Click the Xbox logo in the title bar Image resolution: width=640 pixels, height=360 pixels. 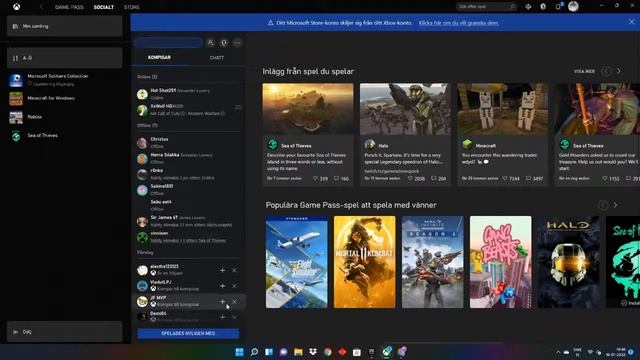tap(16, 7)
